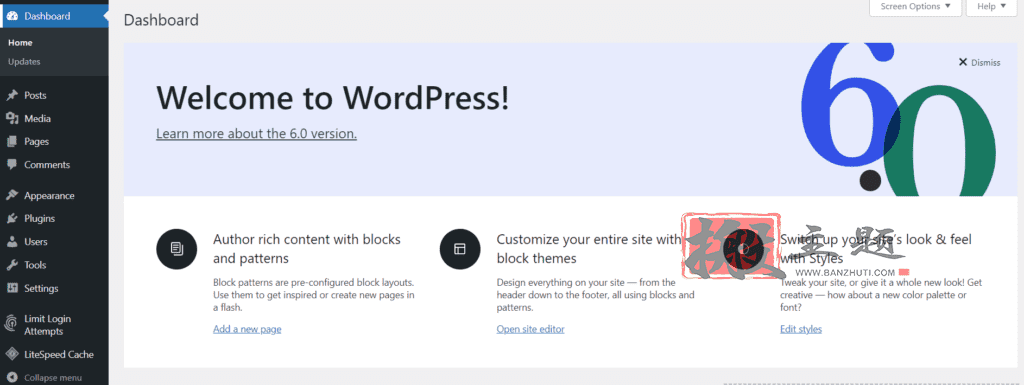Open the Dashboard menu item
This screenshot has width=1024, height=385.
coord(54,16)
